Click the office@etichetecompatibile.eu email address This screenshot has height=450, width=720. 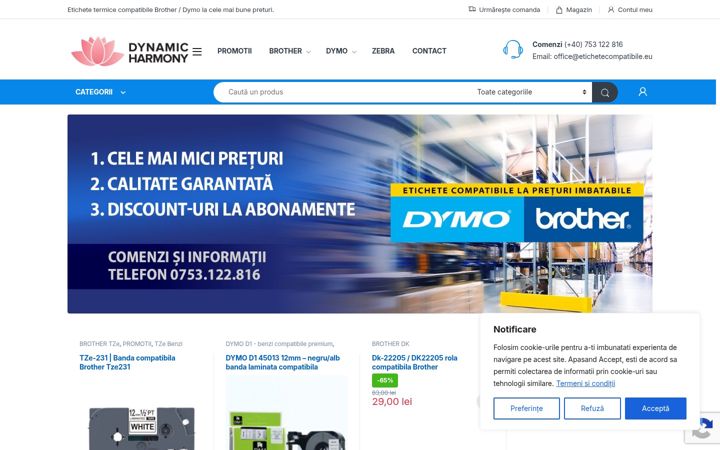602,56
